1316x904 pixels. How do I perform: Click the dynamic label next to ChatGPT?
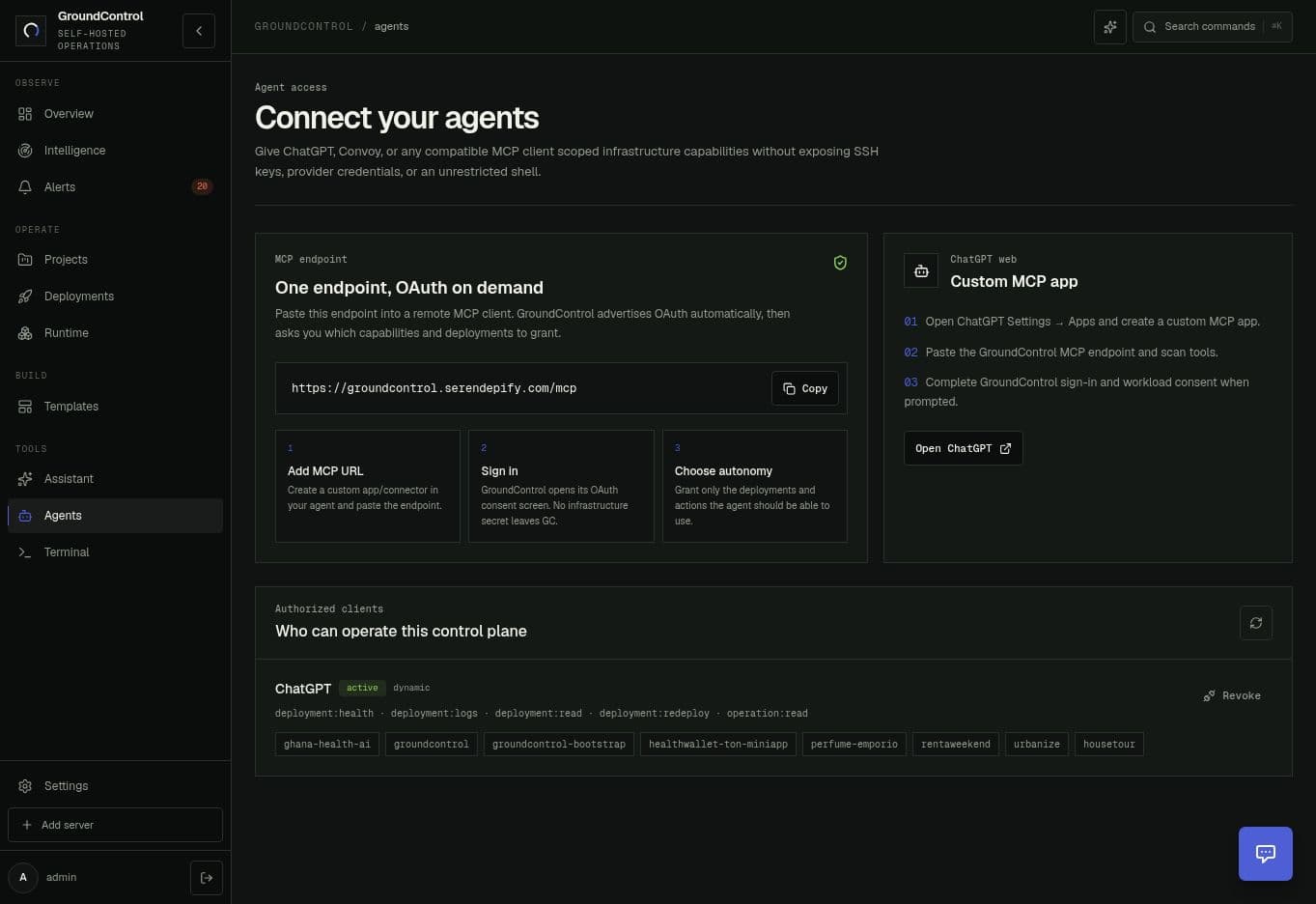(411, 688)
